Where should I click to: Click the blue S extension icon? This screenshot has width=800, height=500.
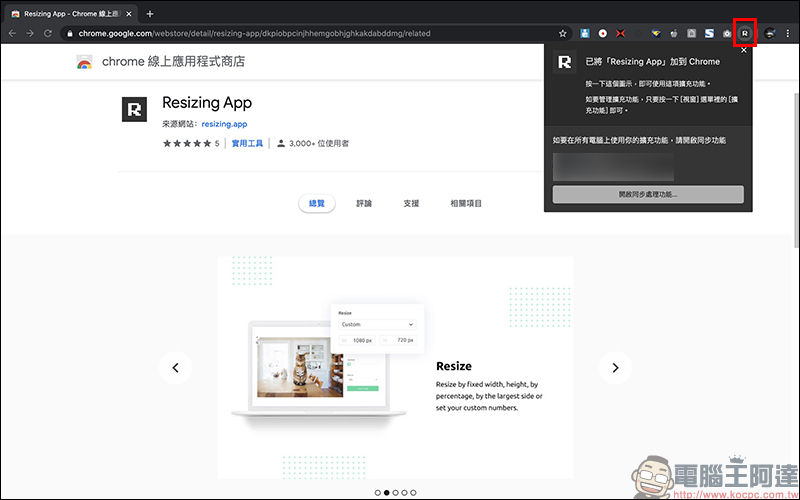pyautogui.click(x=709, y=34)
